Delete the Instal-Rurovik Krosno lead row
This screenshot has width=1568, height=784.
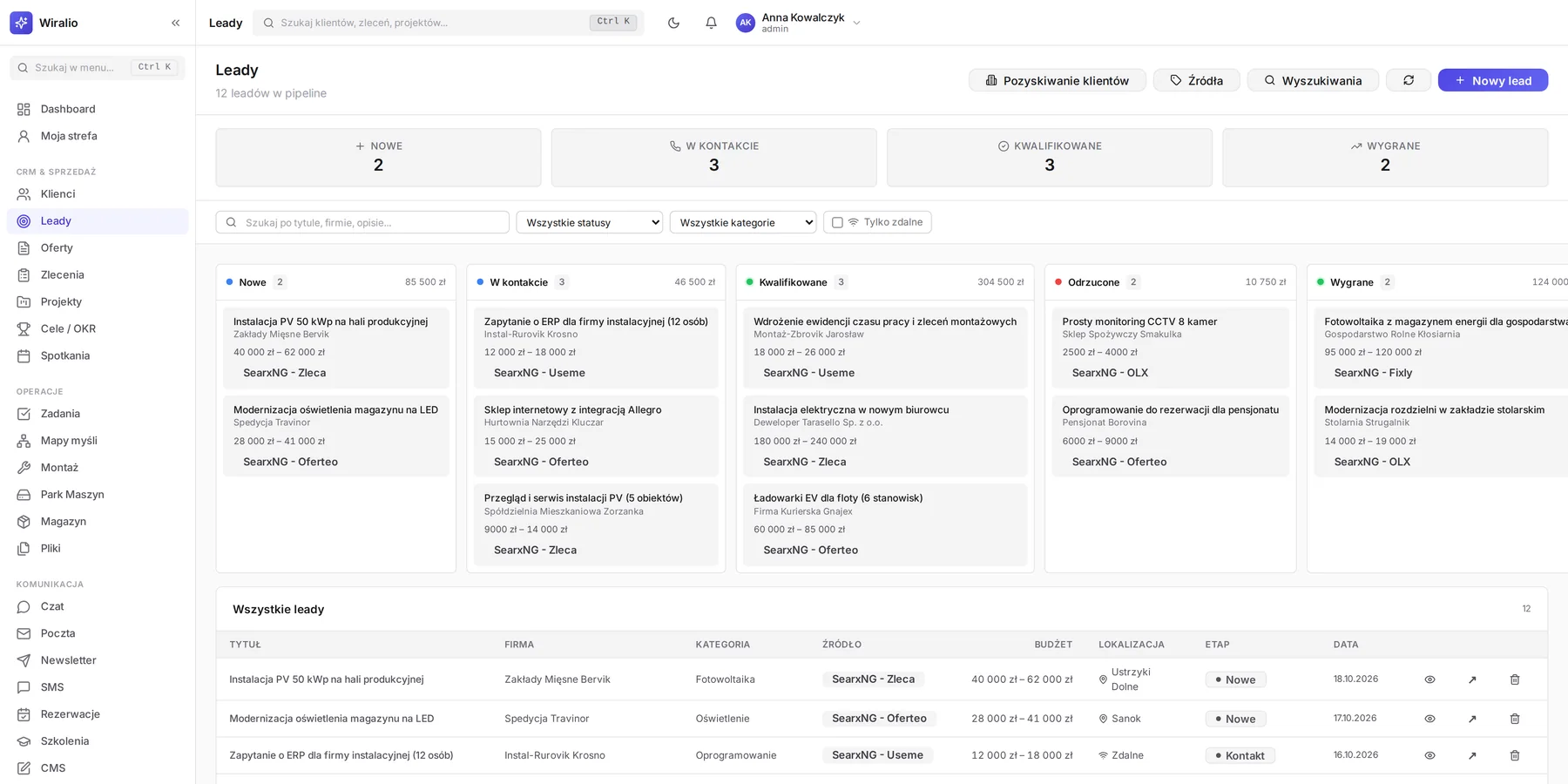[x=1515, y=755]
